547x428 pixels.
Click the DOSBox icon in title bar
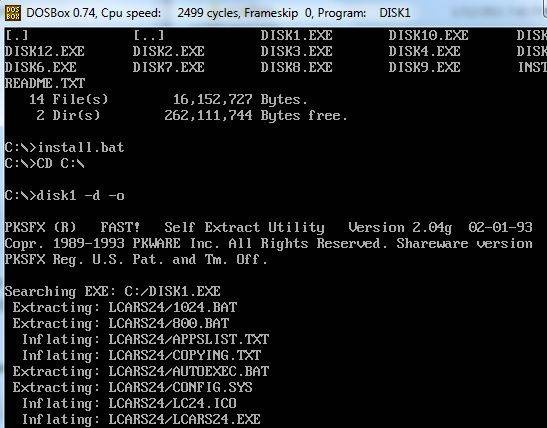[x=13, y=13]
